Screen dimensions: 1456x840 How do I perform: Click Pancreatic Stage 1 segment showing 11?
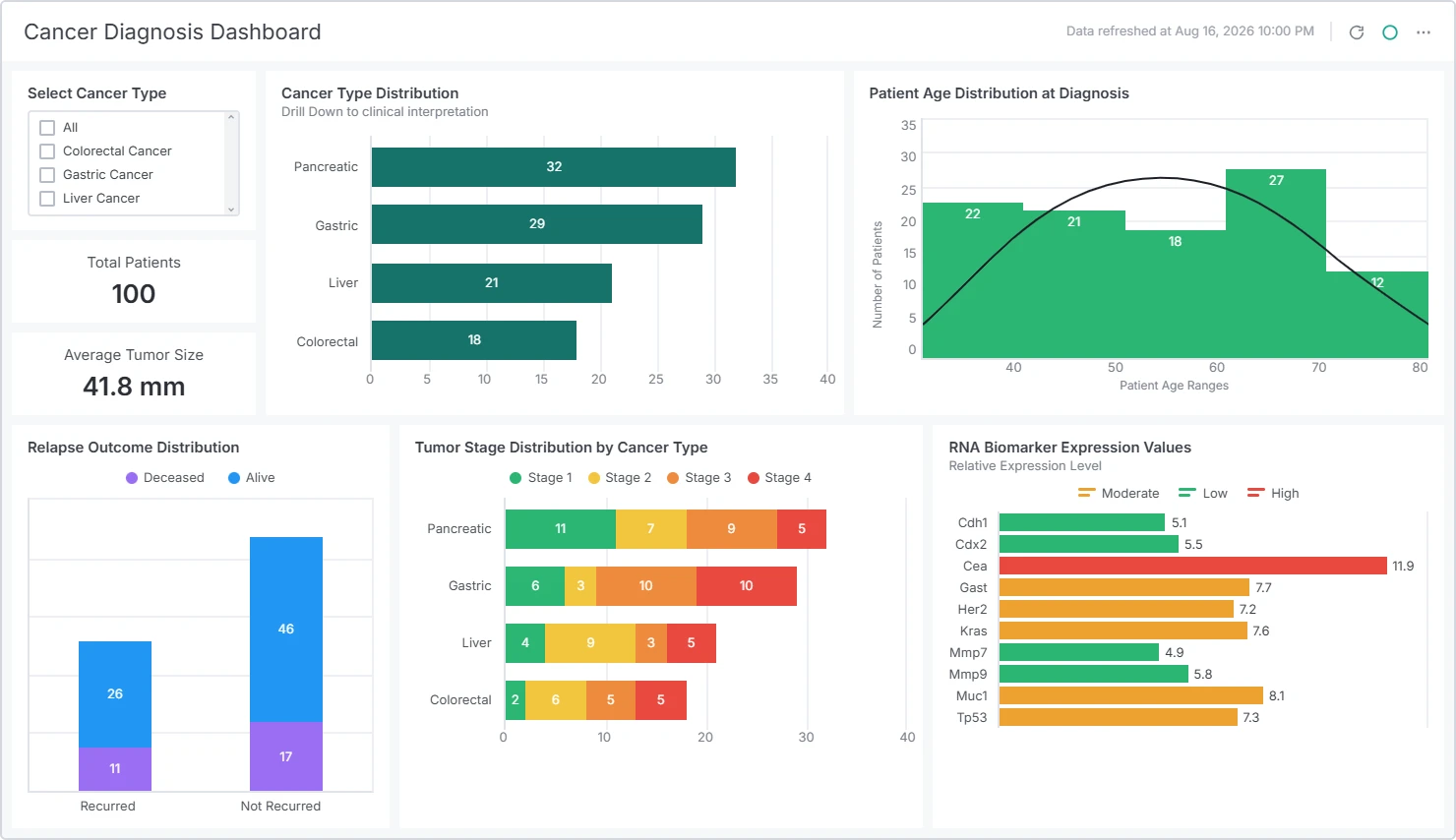pyautogui.click(x=561, y=529)
